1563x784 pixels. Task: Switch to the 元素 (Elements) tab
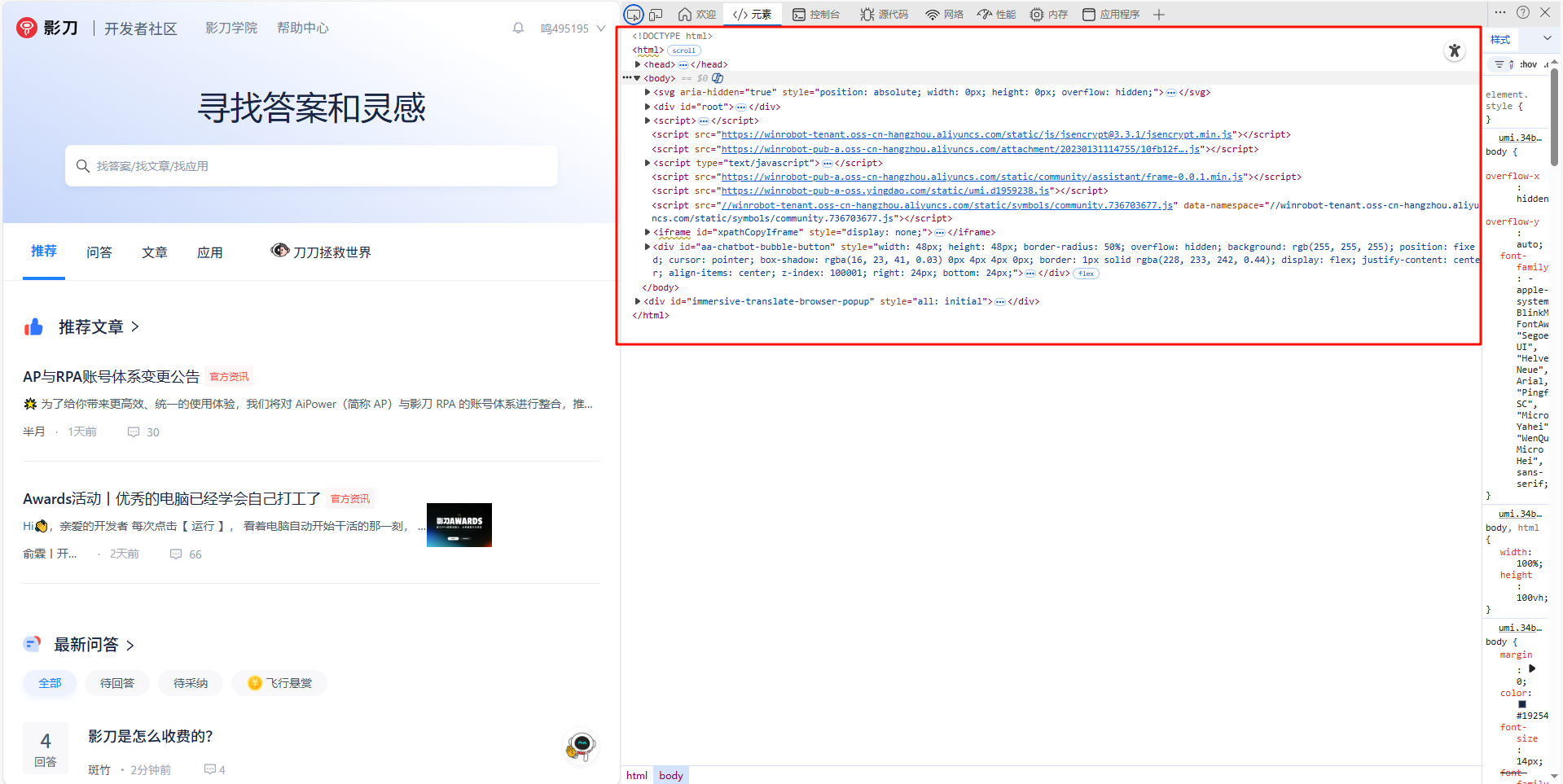[752, 15]
